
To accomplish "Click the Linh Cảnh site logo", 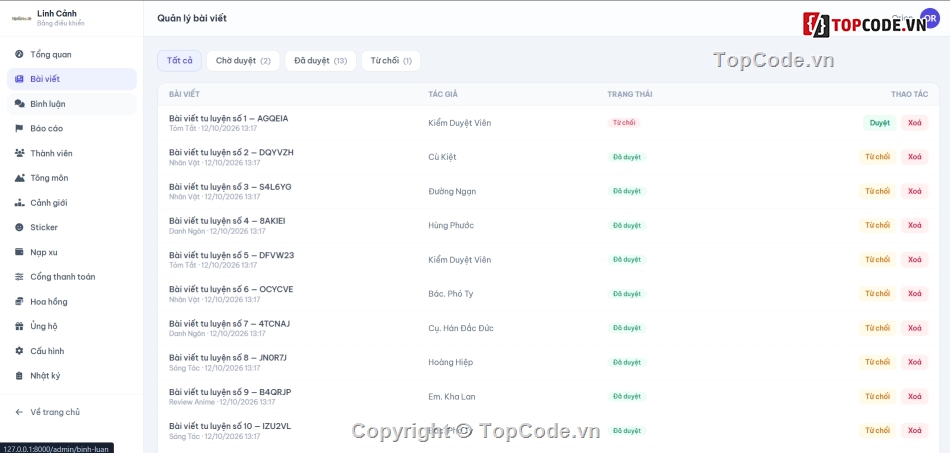I will pos(22,18).
